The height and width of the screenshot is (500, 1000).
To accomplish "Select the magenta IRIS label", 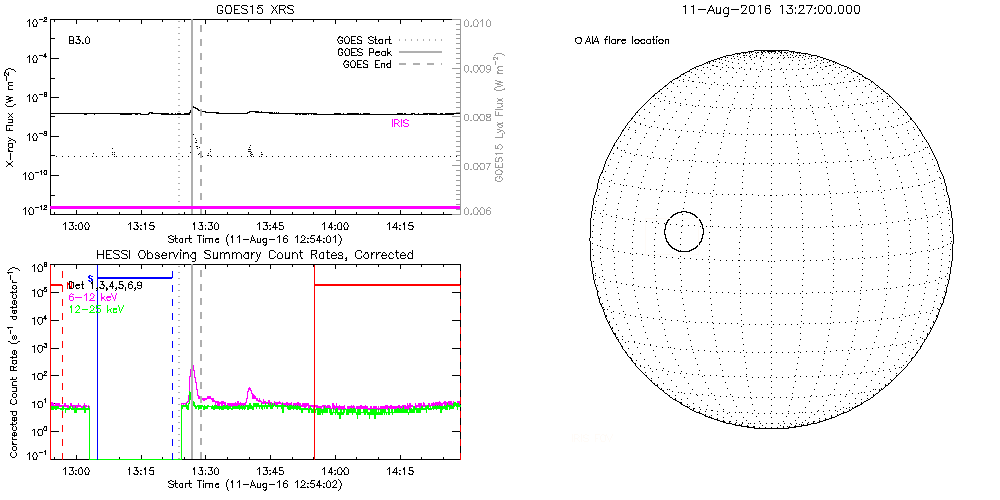I will coord(400,124).
